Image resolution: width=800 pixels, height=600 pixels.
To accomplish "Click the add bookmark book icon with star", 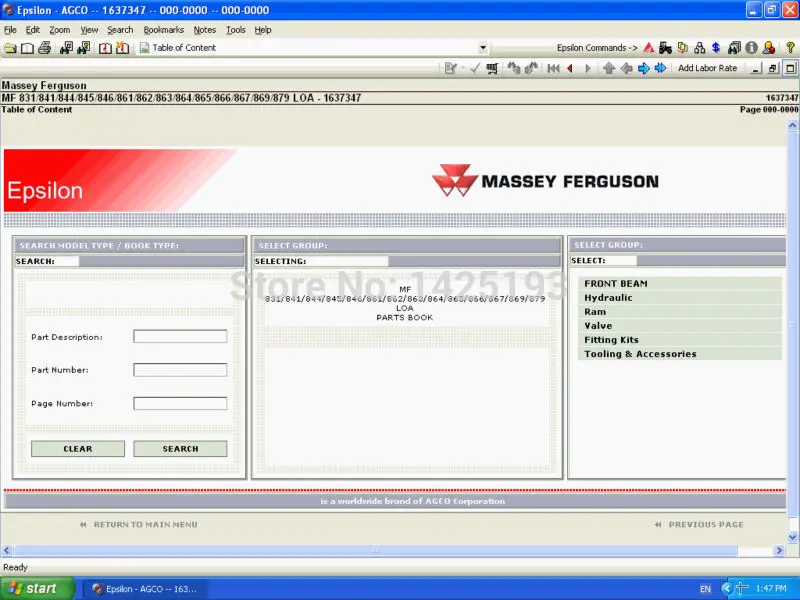I will point(122,48).
